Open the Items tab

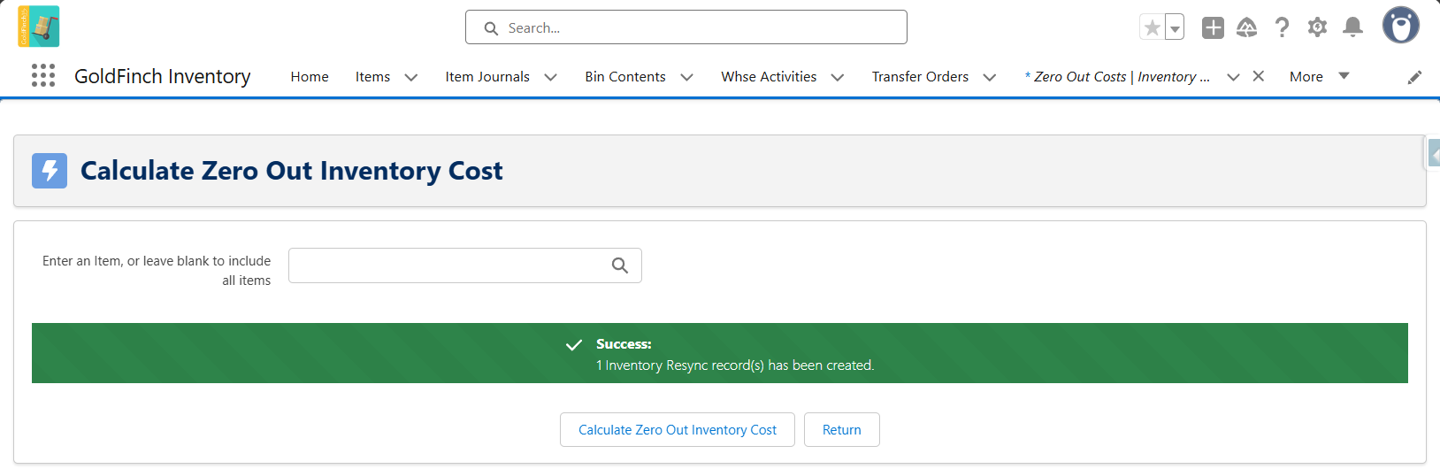point(372,77)
